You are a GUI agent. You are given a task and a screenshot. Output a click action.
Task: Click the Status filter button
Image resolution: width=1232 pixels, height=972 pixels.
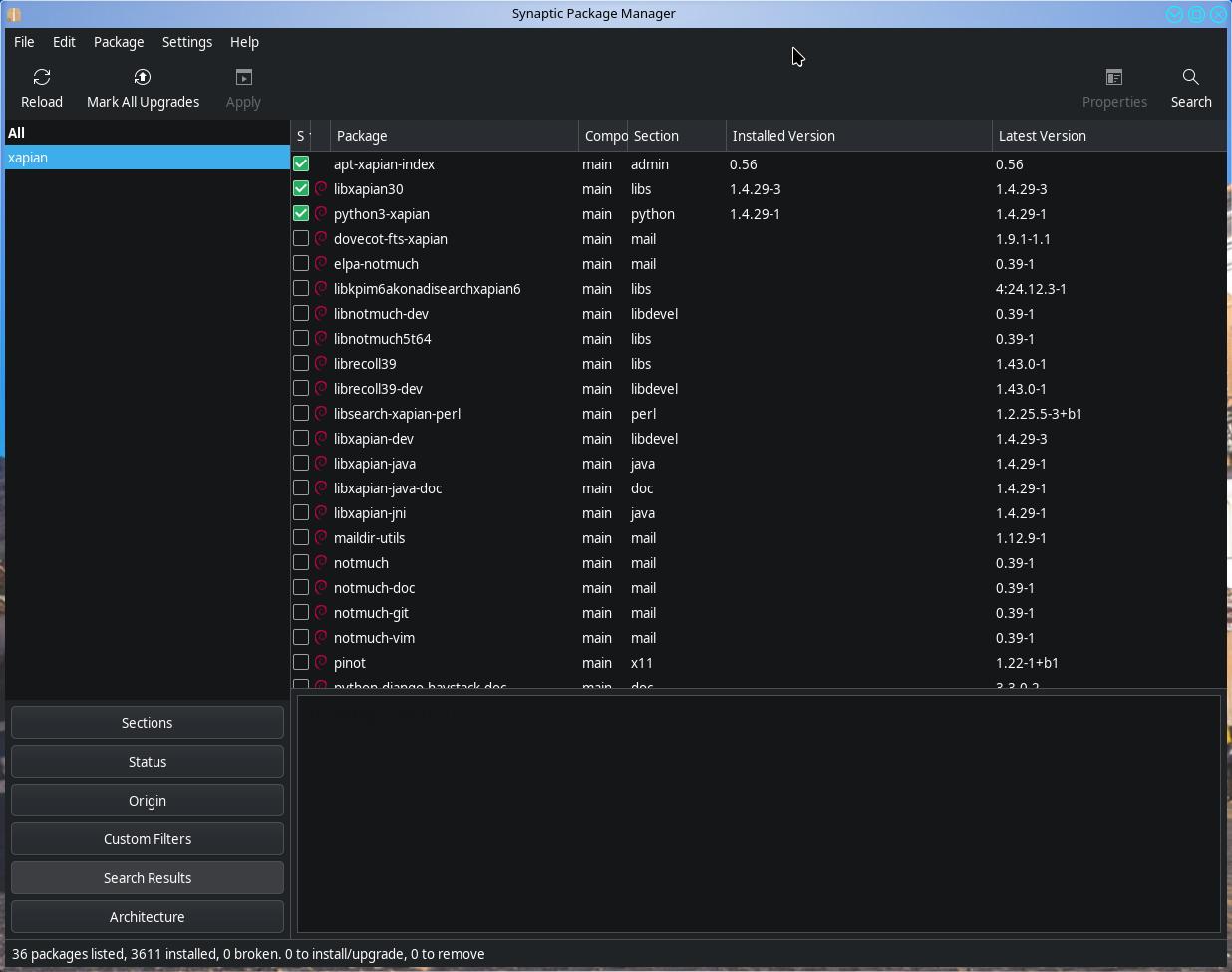pyautogui.click(x=148, y=762)
